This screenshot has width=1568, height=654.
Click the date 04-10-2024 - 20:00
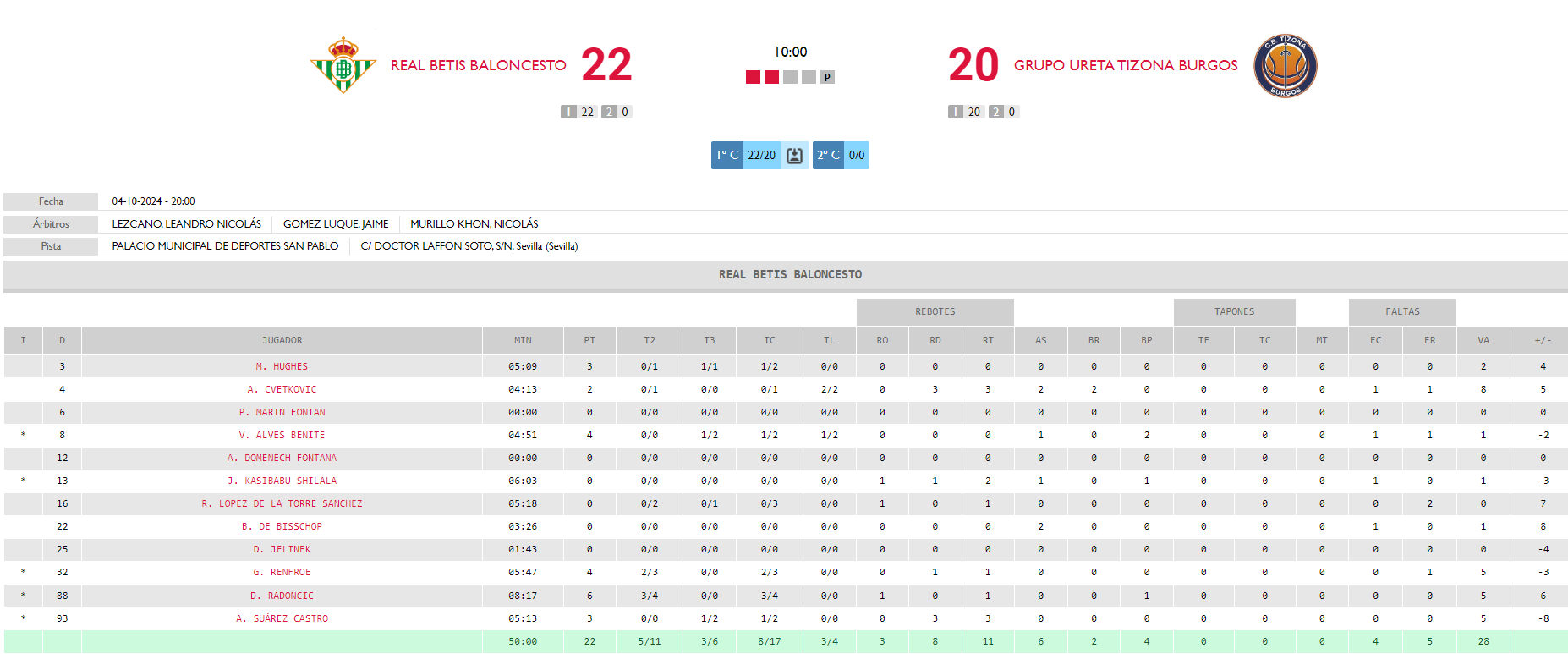coord(153,201)
